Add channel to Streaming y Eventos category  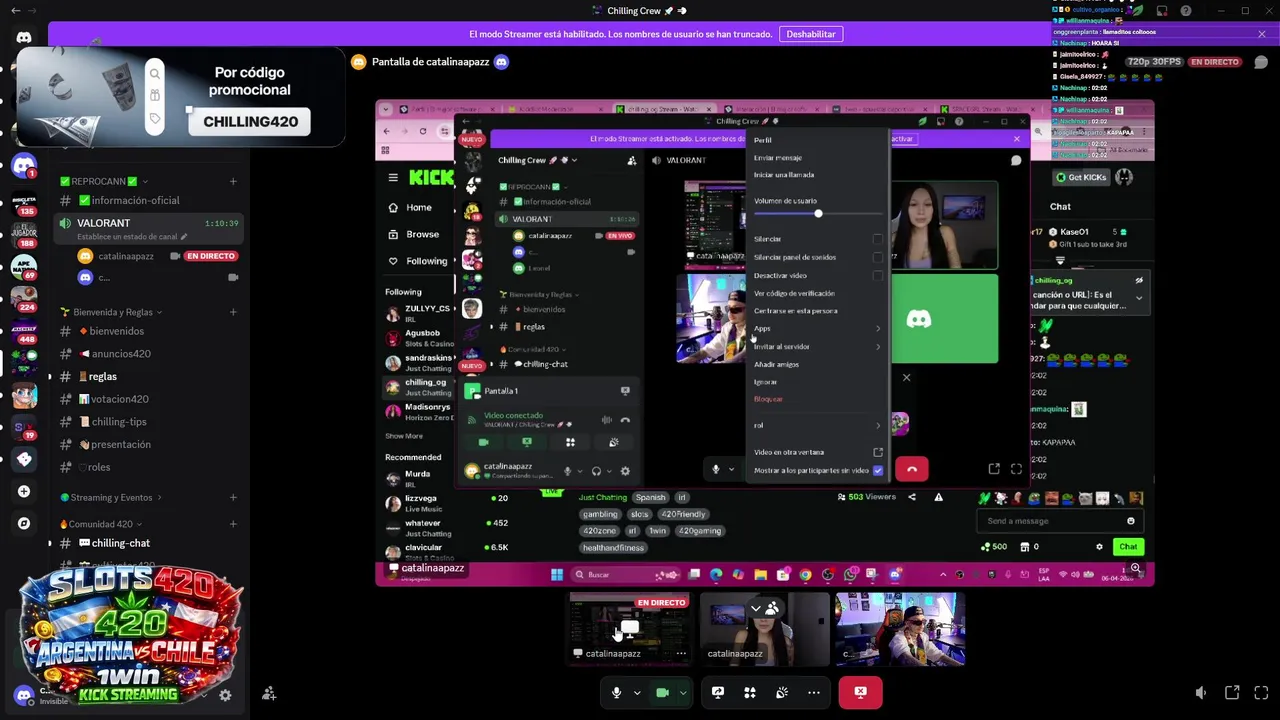click(233, 497)
